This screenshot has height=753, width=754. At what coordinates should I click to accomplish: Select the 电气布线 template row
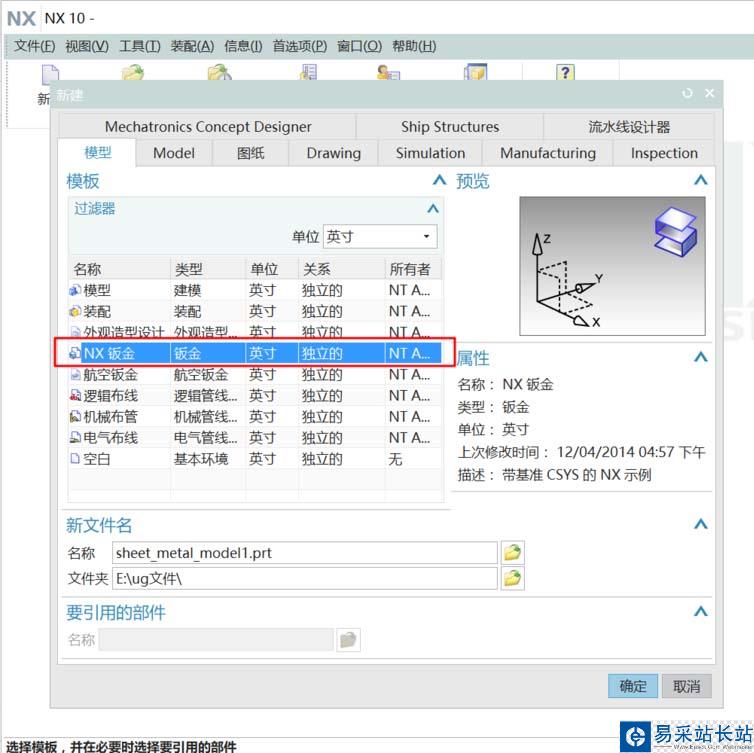(x=255, y=438)
